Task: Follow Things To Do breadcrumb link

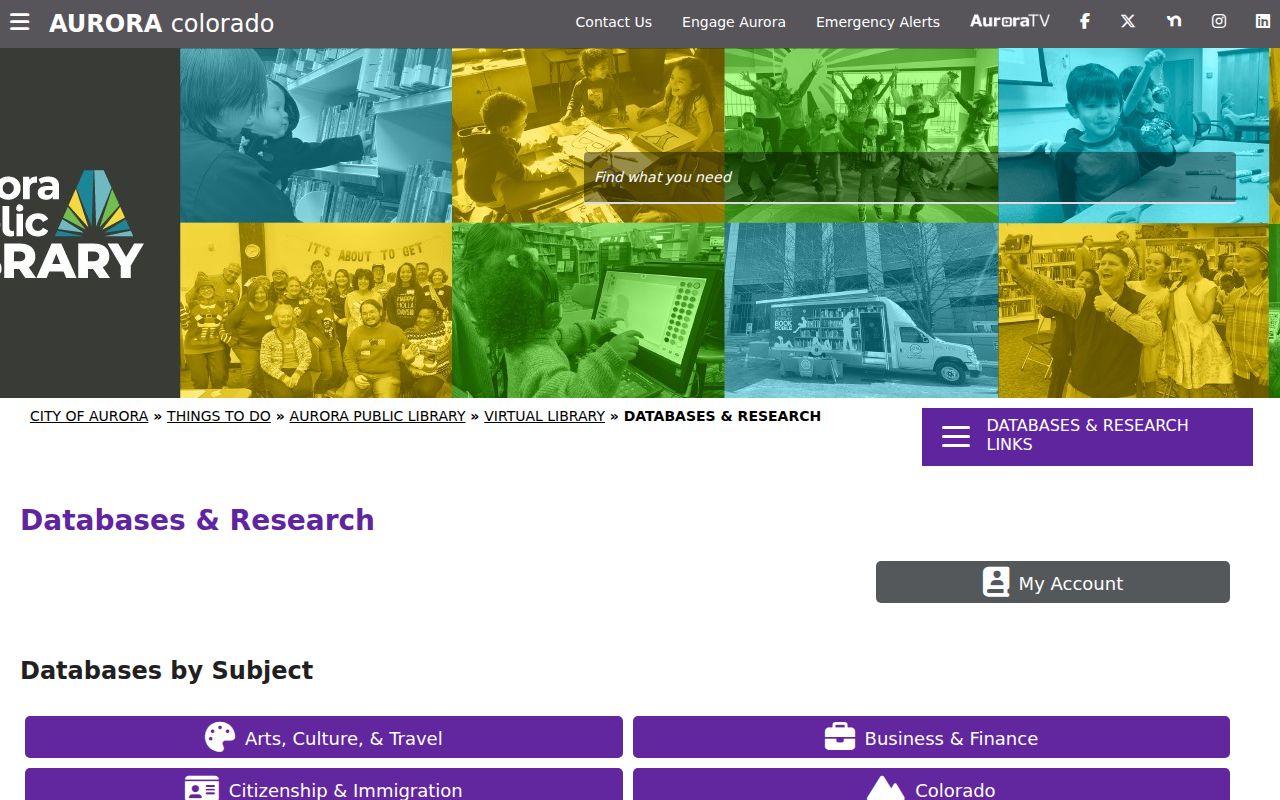Action: (x=219, y=416)
